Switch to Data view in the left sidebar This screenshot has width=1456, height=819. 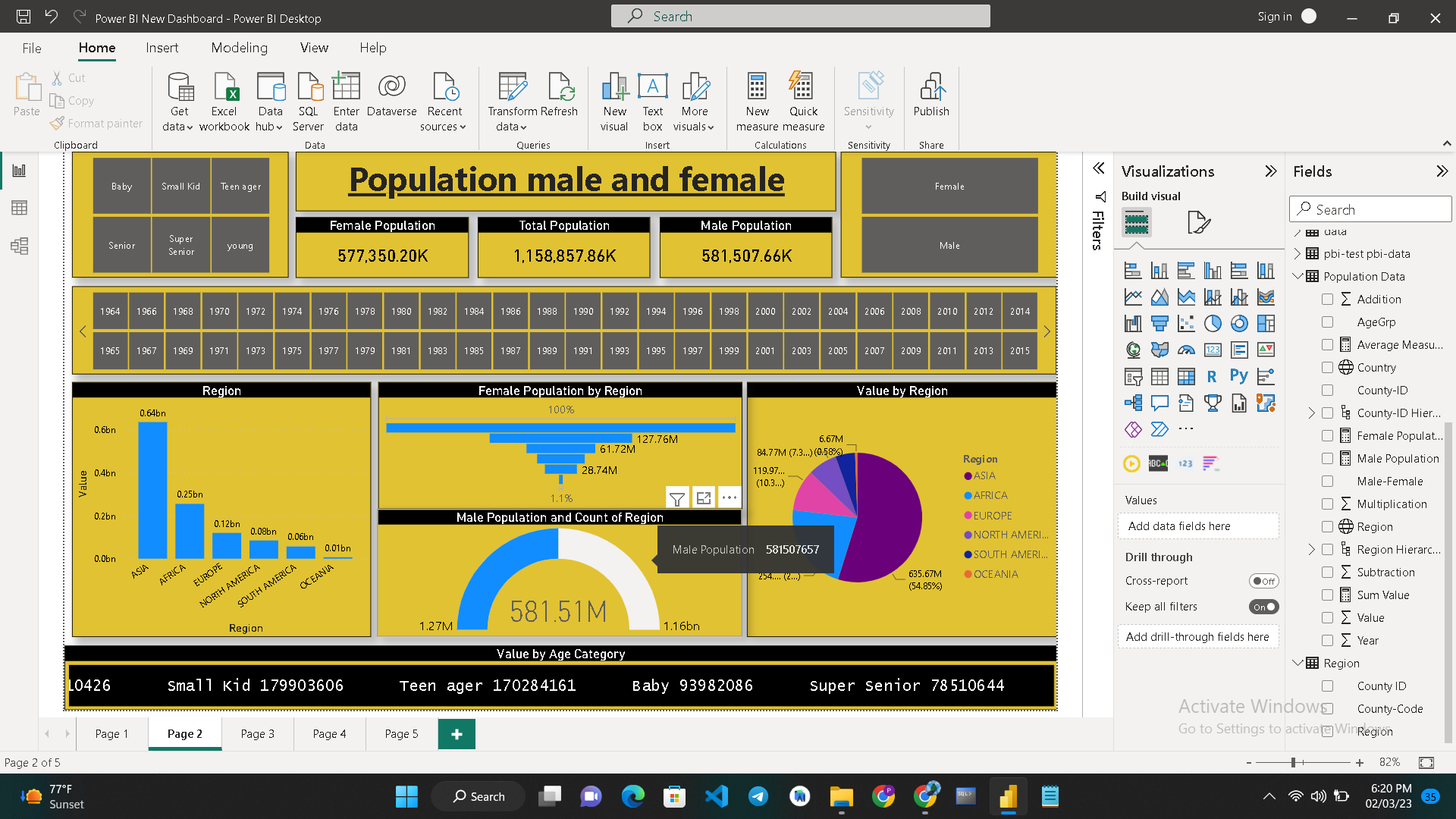tap(20, 207)
